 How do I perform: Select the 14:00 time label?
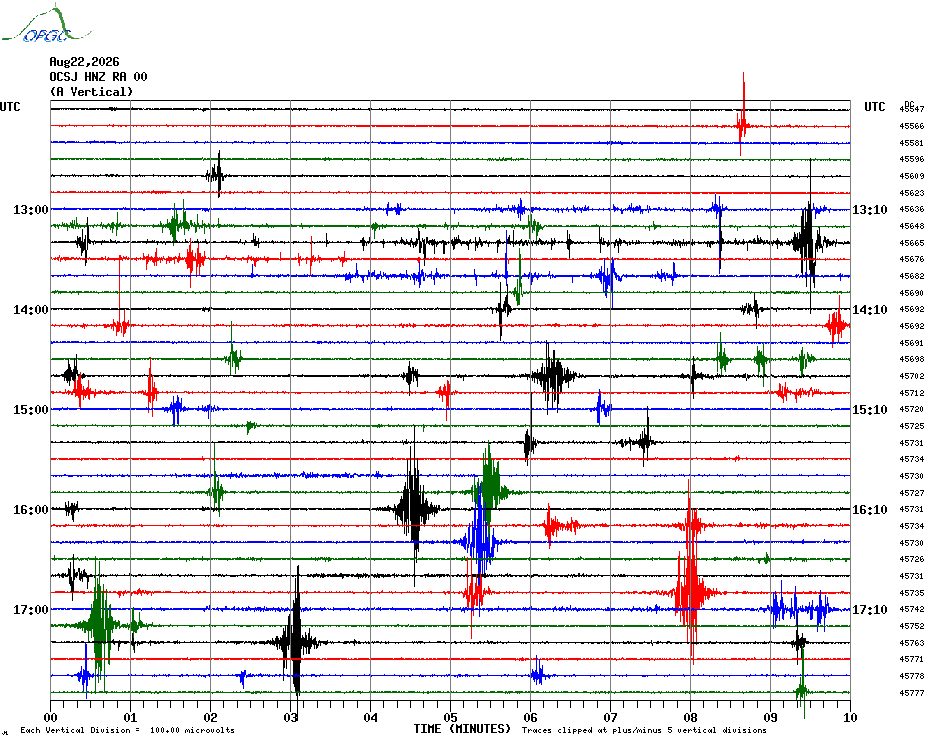point(31,310)
